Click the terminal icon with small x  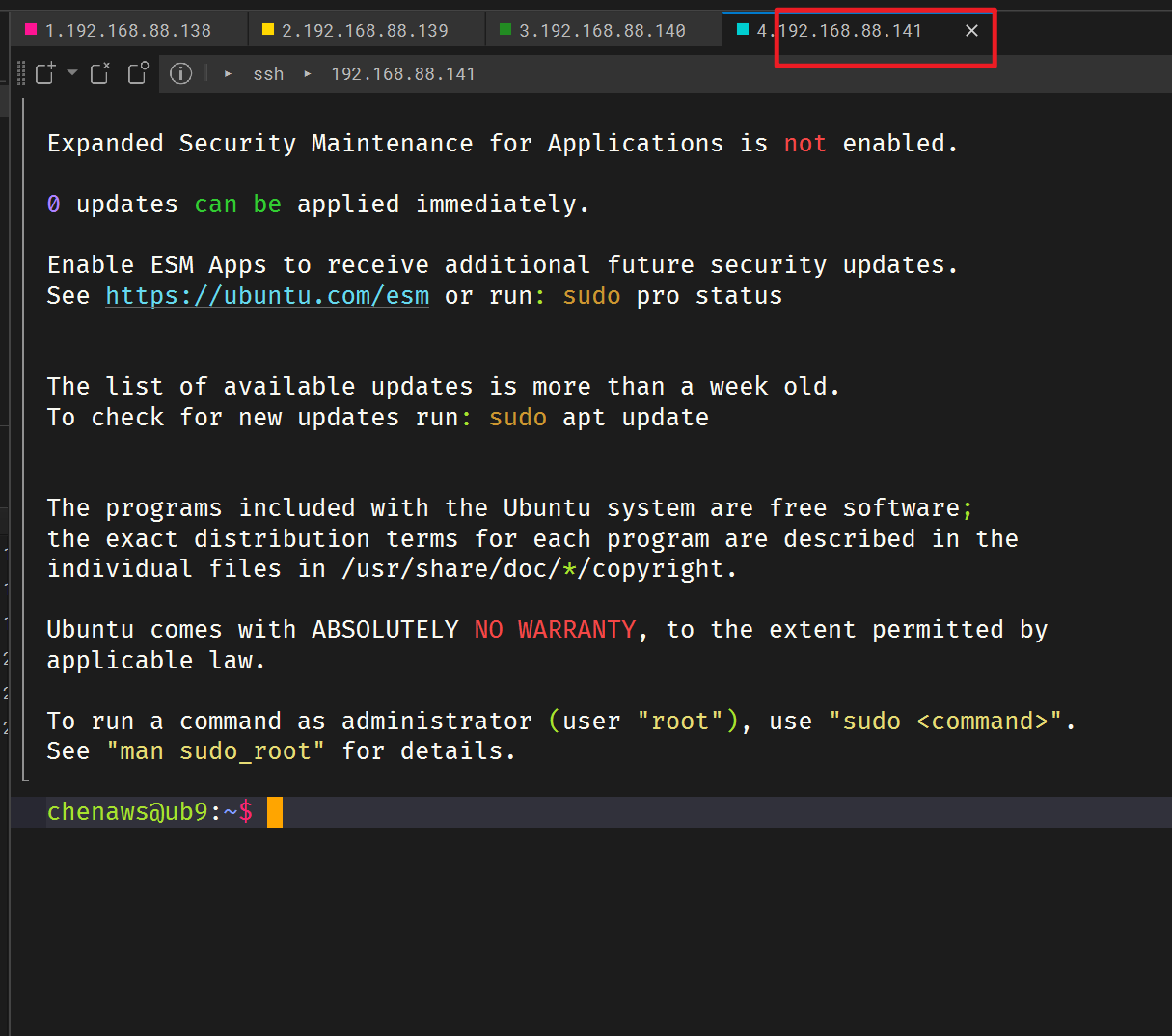coord(100,73)
